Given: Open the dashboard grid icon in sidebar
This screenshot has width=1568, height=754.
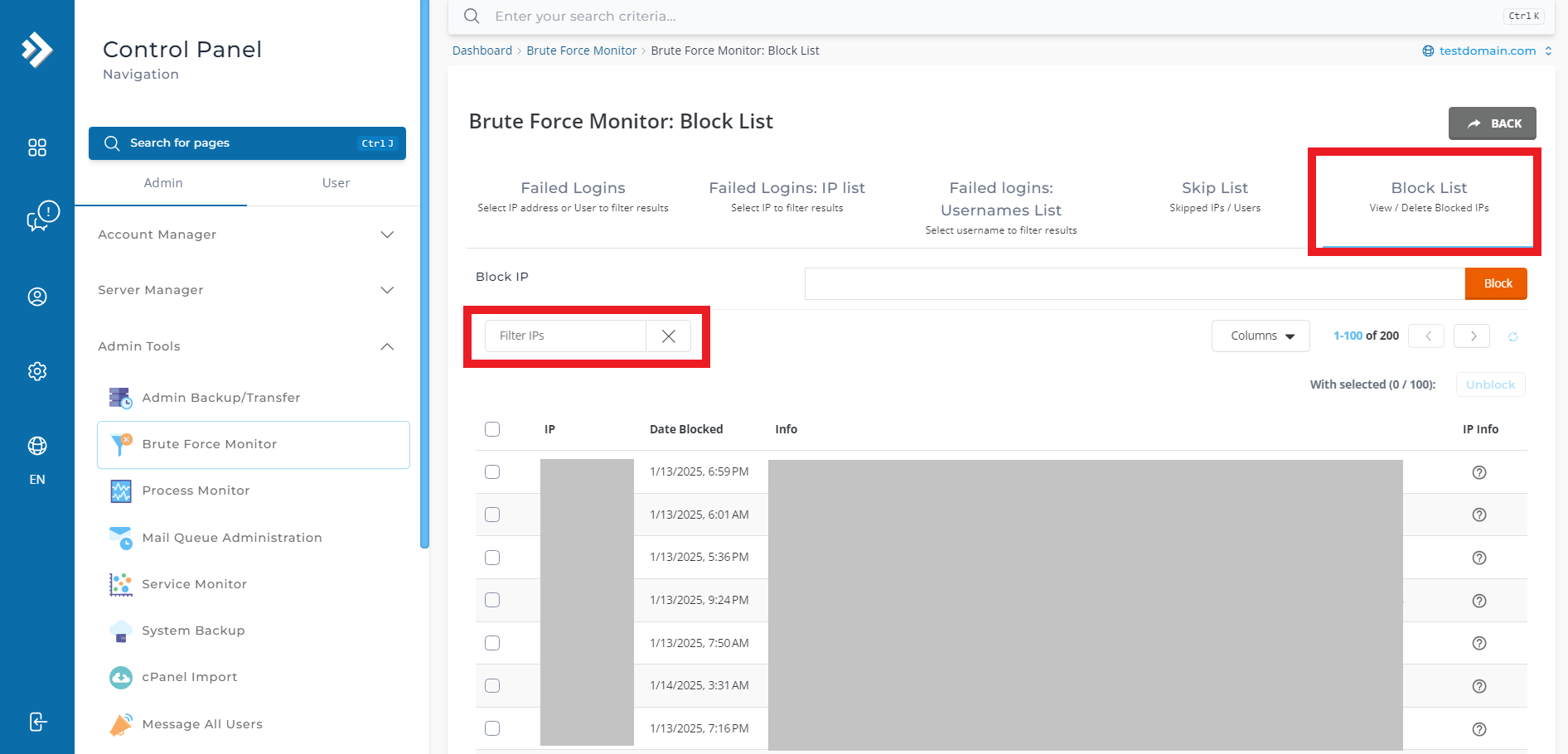Looking at the screenshot, I should pos(37,147).
